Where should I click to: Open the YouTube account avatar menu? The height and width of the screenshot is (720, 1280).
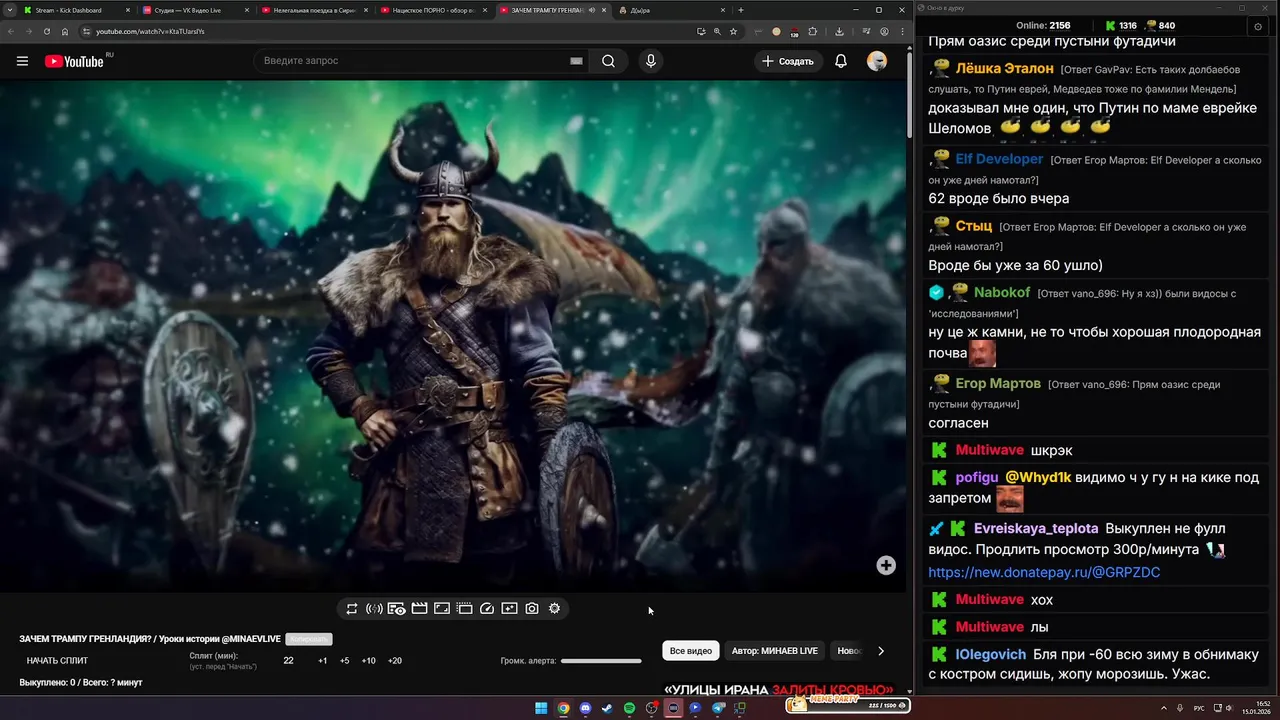(x=877, y=61)
